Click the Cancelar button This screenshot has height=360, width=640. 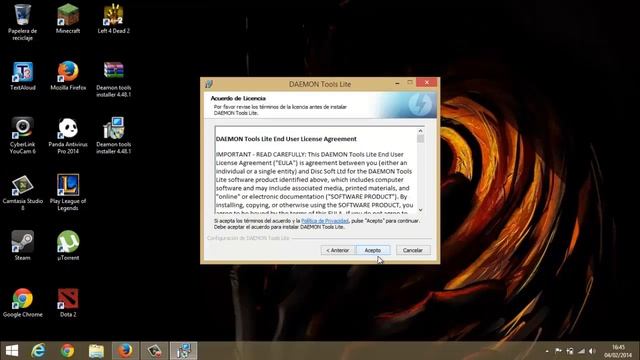pos(413,250)
